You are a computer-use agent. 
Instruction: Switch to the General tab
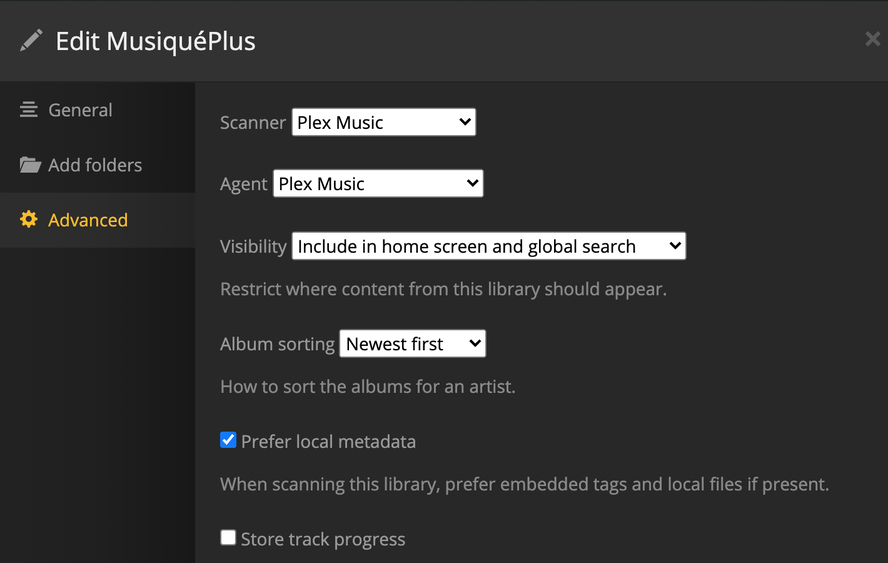[80, 110]
